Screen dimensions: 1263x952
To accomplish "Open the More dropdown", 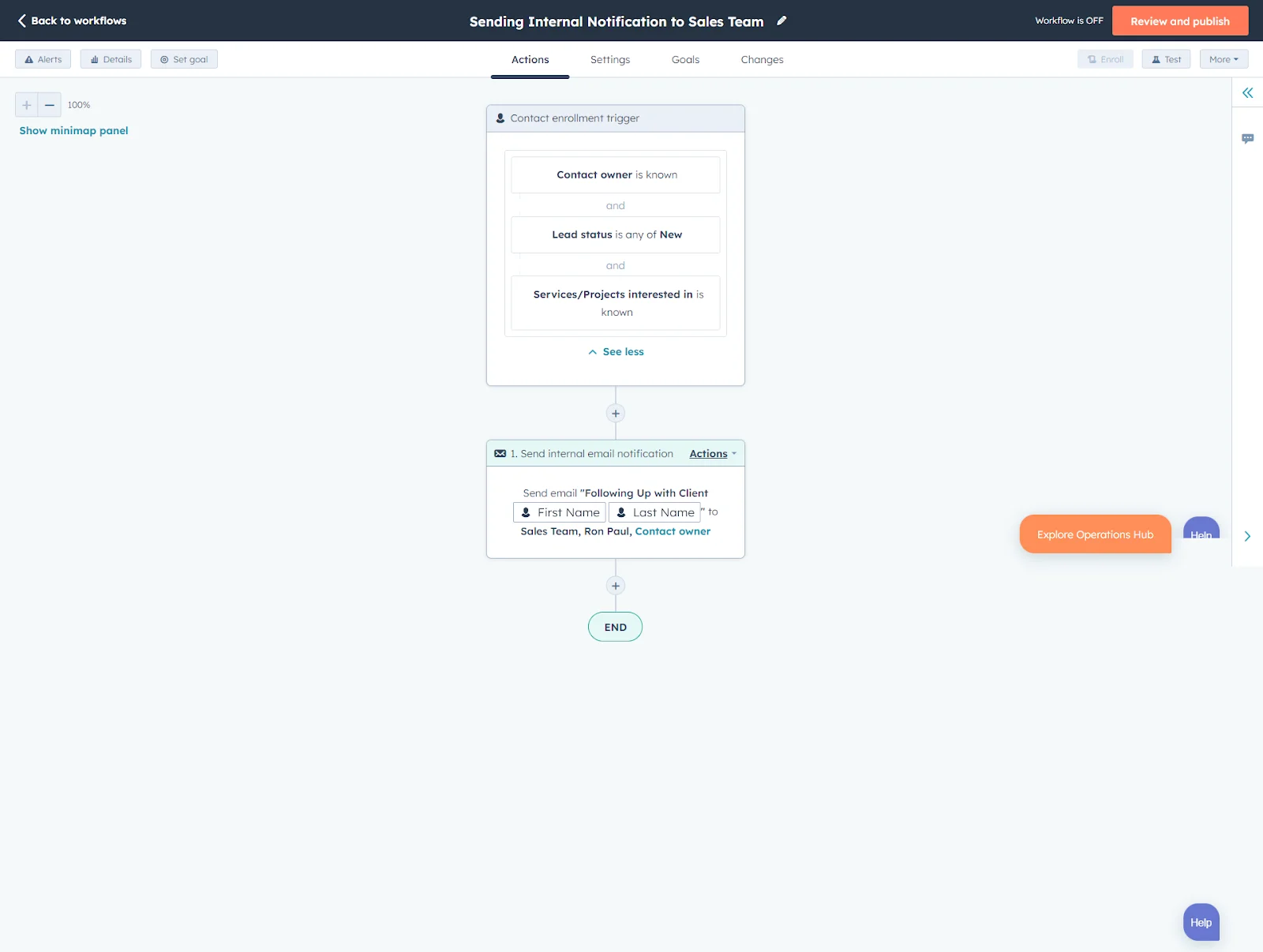I will (x=1223, y=58).
